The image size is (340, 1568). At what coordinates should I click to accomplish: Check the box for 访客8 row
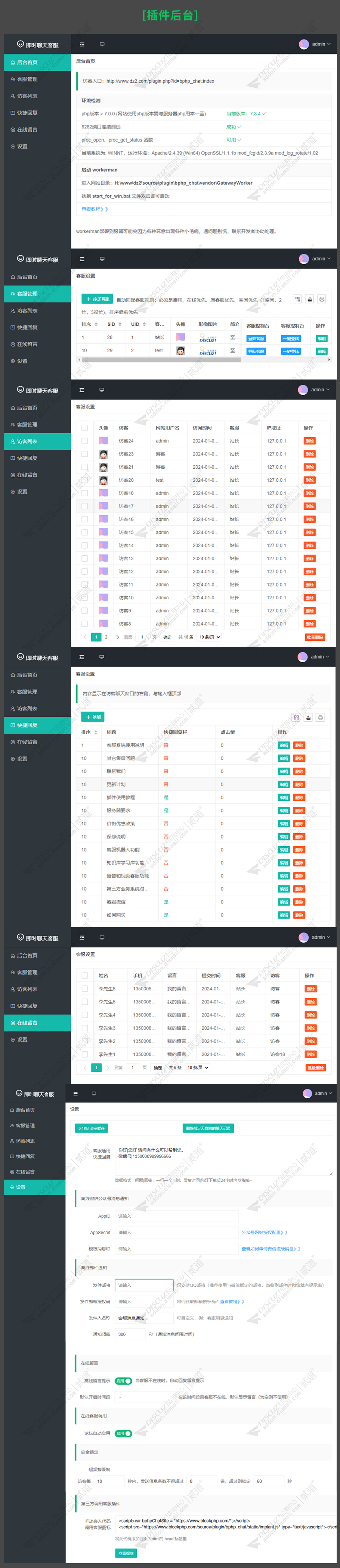coord(85,624)
